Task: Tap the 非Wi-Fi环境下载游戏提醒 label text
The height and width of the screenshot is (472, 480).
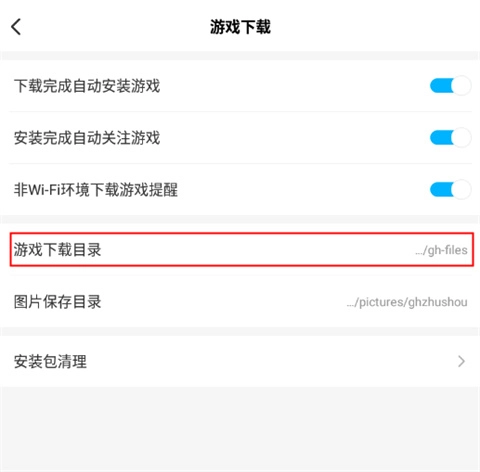Action: [x=96, y=190]
